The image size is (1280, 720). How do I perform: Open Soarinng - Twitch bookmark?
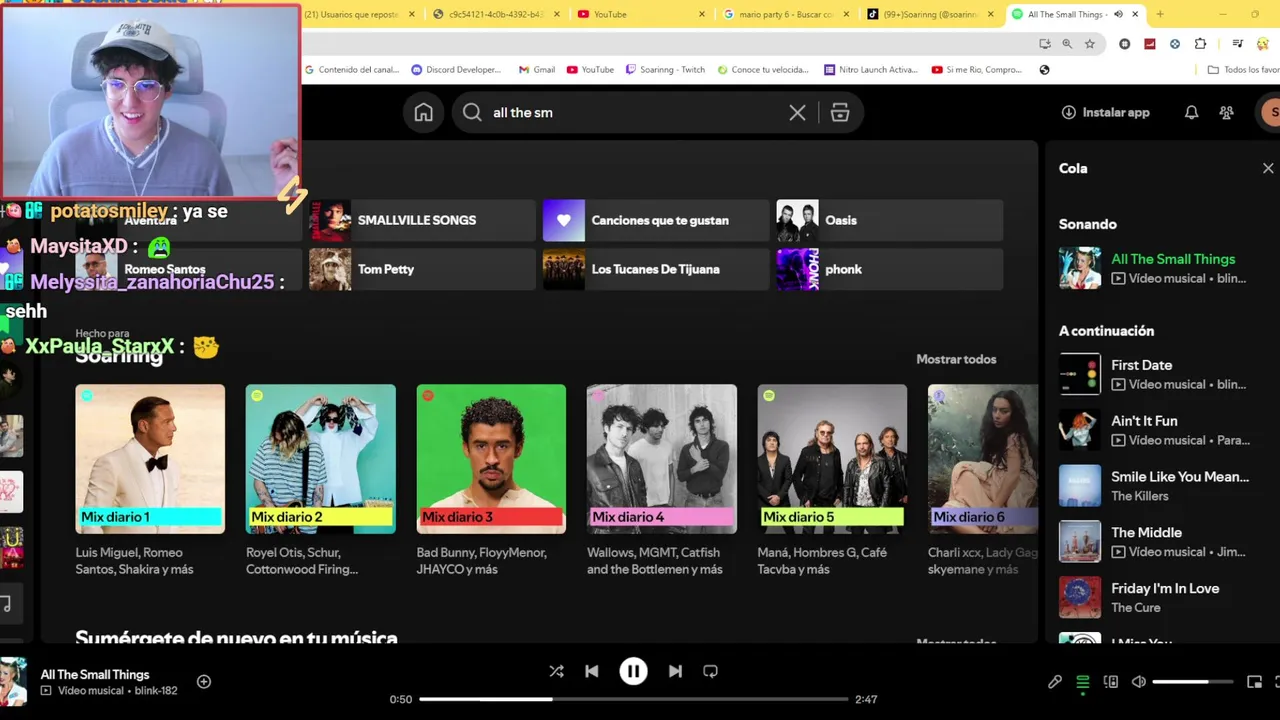pyautogui.click(x=665, y=70)
